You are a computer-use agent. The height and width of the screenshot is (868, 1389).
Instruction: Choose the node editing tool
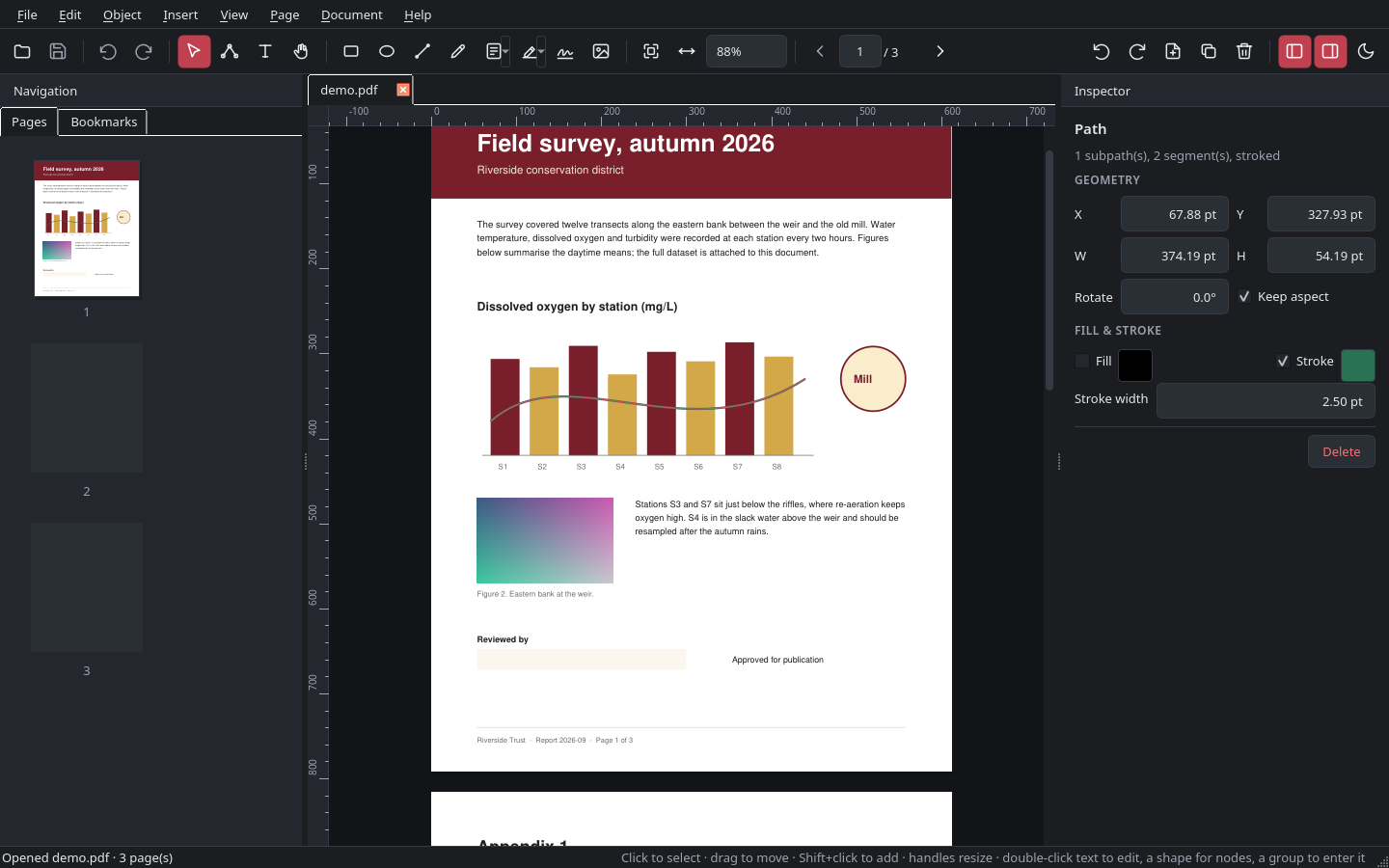coord(230,51)
